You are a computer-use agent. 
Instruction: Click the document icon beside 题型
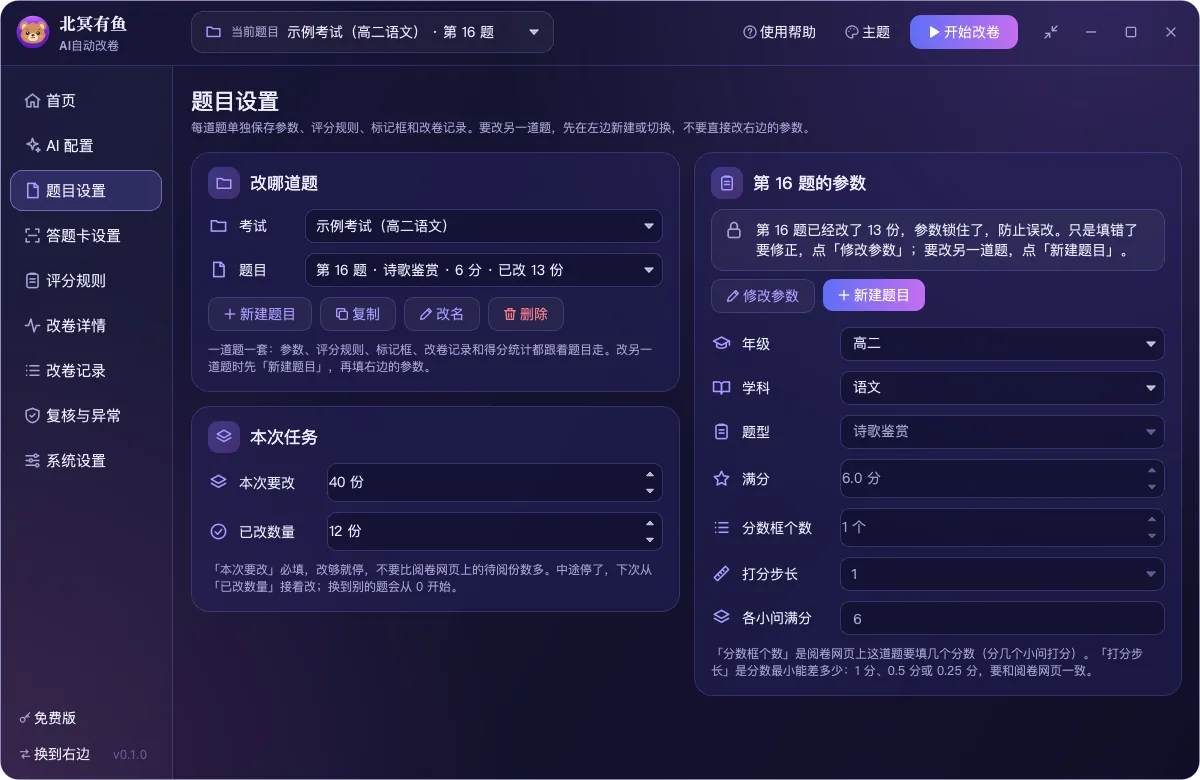(721, 432)
